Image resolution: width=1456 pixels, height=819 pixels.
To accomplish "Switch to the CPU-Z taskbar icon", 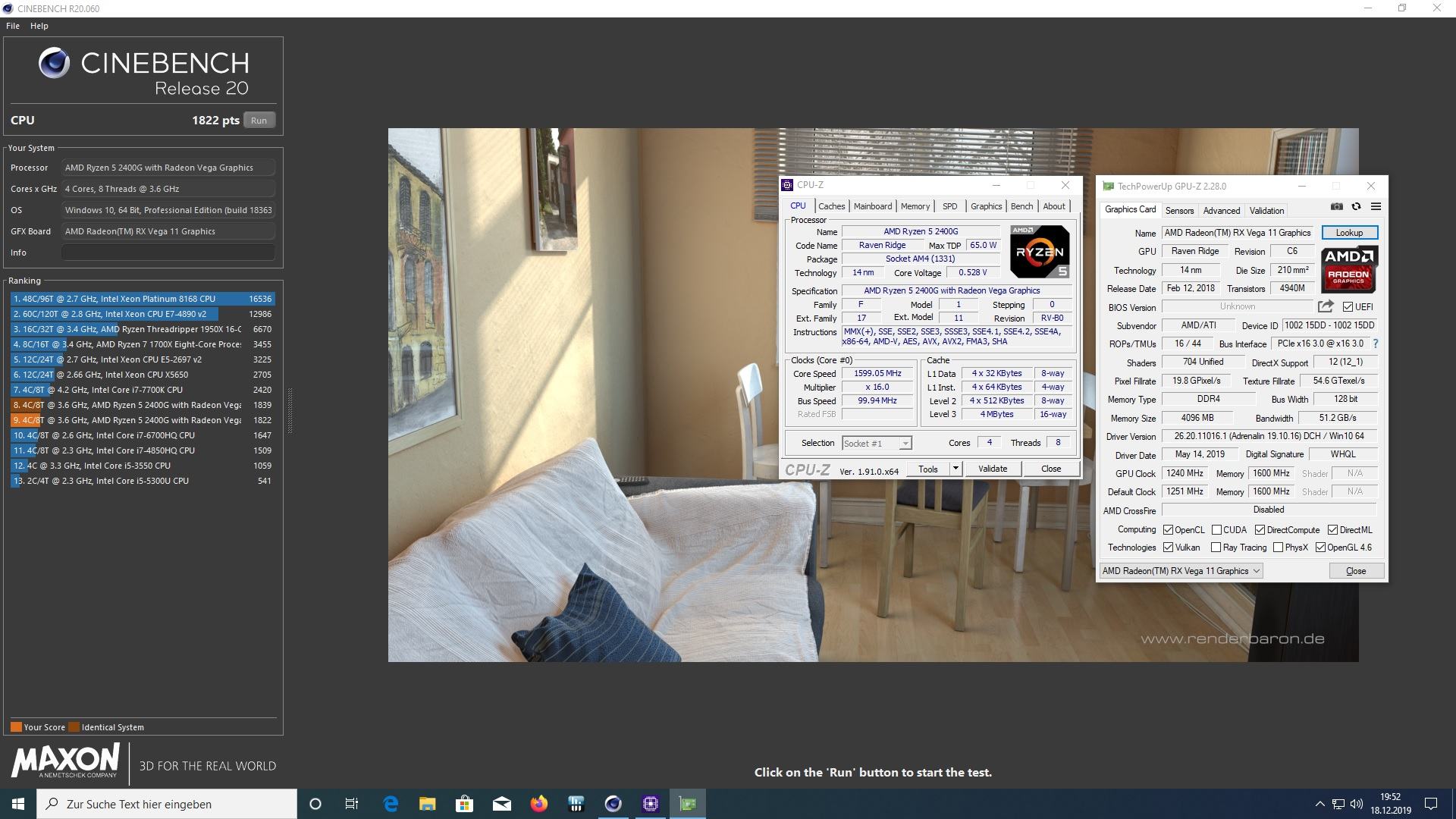I will pos(651,804).
